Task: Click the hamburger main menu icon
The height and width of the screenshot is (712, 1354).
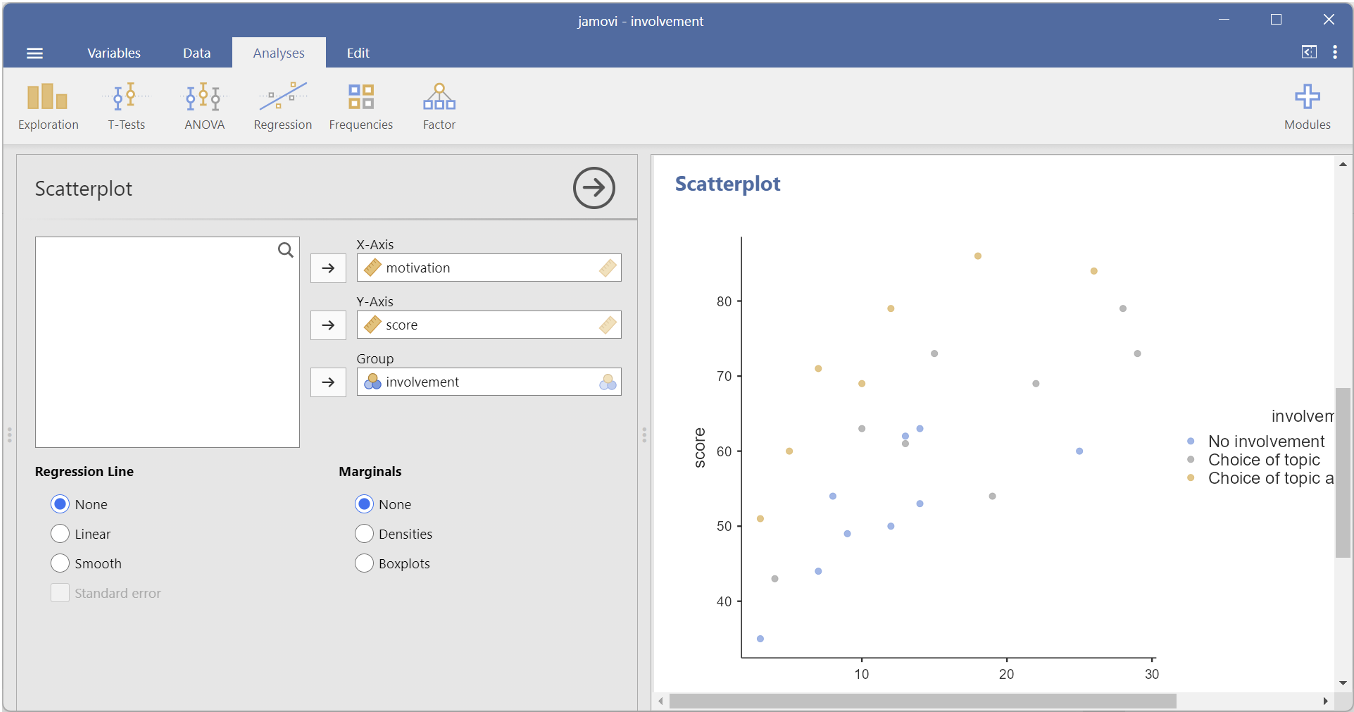Action: click(x=35, y=53)
